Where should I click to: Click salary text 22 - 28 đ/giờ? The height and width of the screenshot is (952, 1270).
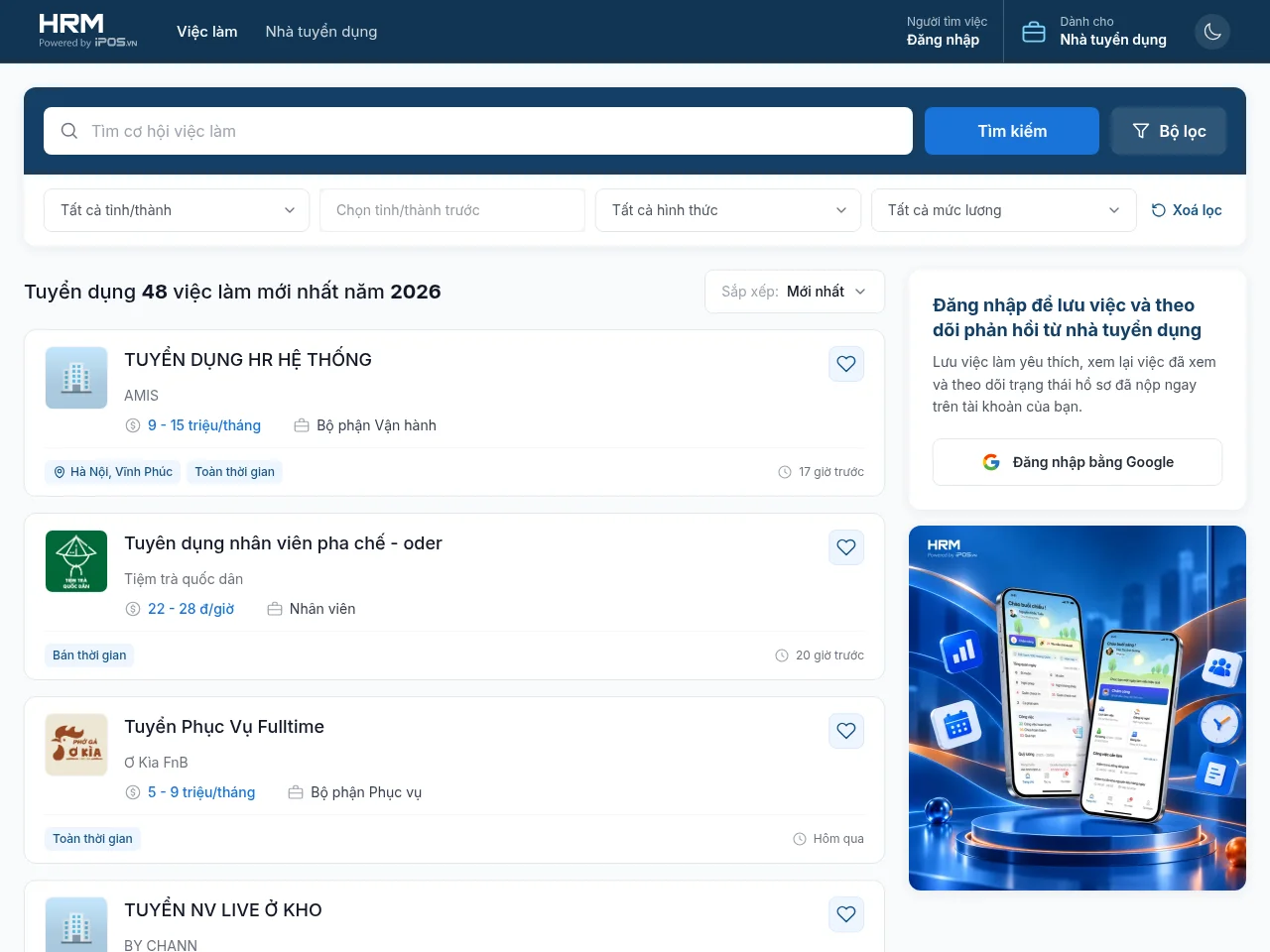[191, 609]
